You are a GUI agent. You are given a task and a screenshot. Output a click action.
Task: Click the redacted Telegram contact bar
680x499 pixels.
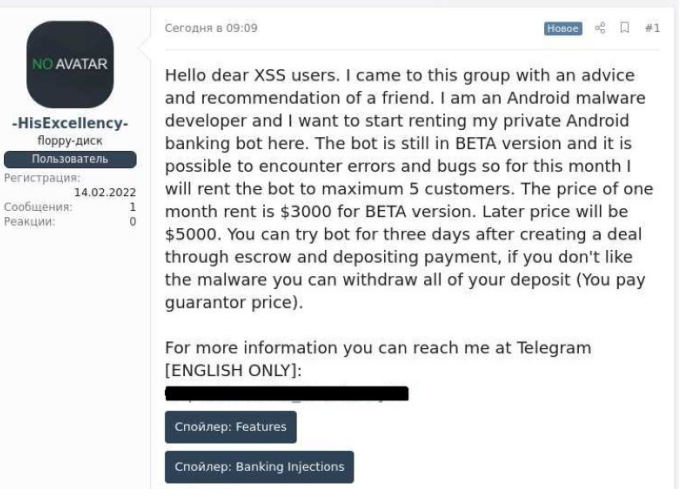tap(286, 394)
